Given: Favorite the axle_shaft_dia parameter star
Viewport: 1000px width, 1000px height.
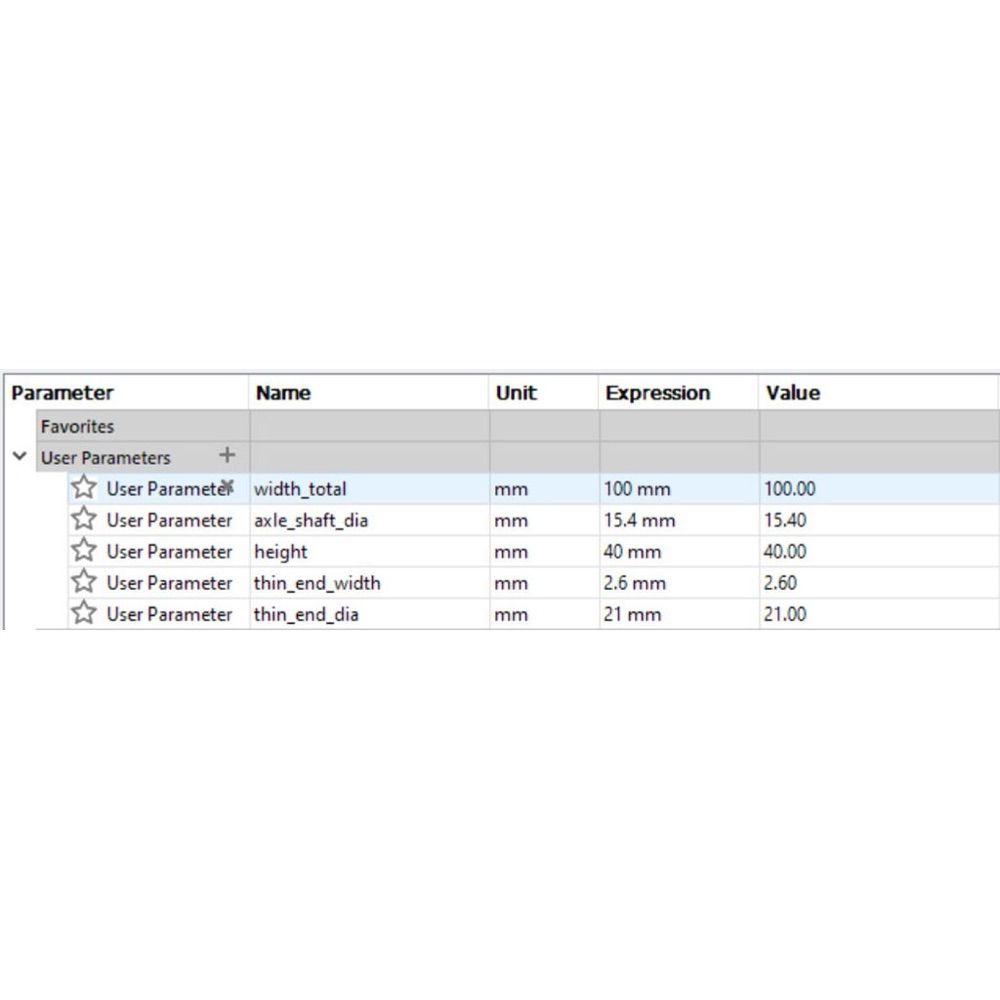Looking at the screenshot, I should 84,519.
